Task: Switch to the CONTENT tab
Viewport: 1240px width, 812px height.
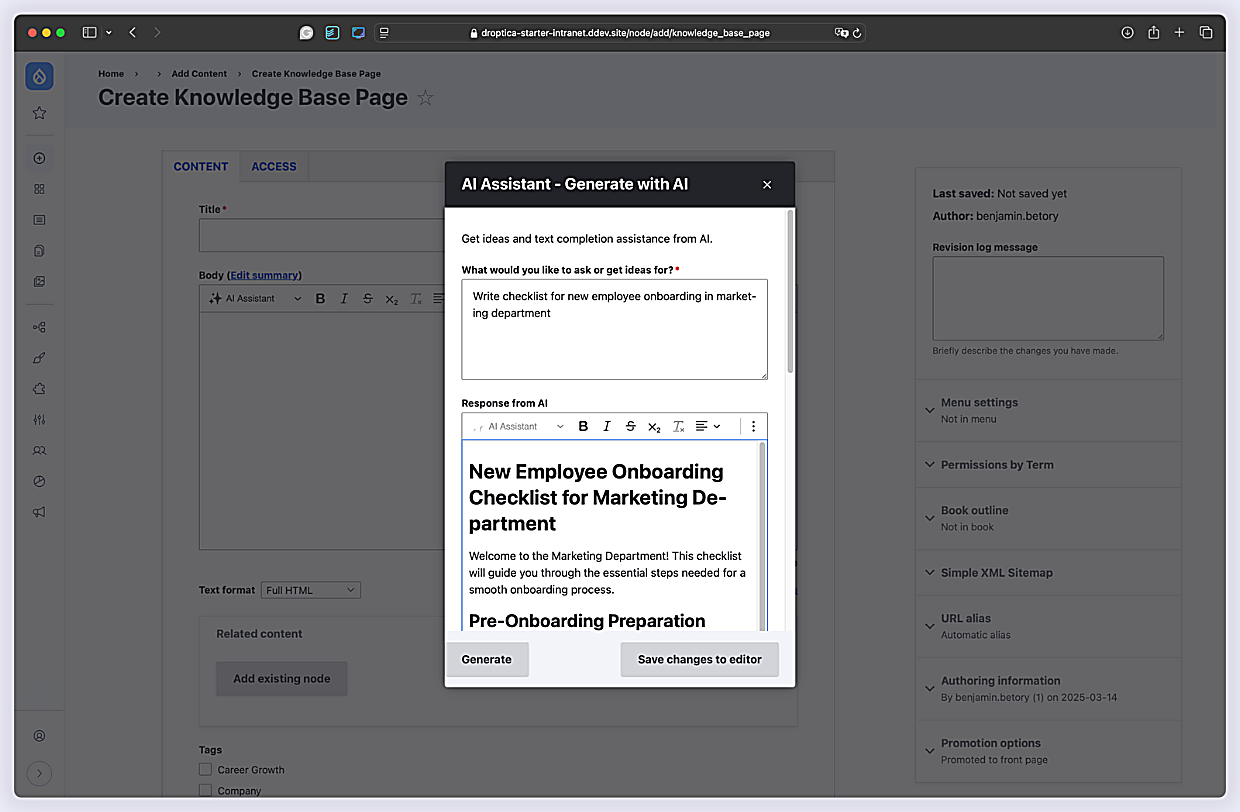Action: pyautogui.click(x=201, y=166)
